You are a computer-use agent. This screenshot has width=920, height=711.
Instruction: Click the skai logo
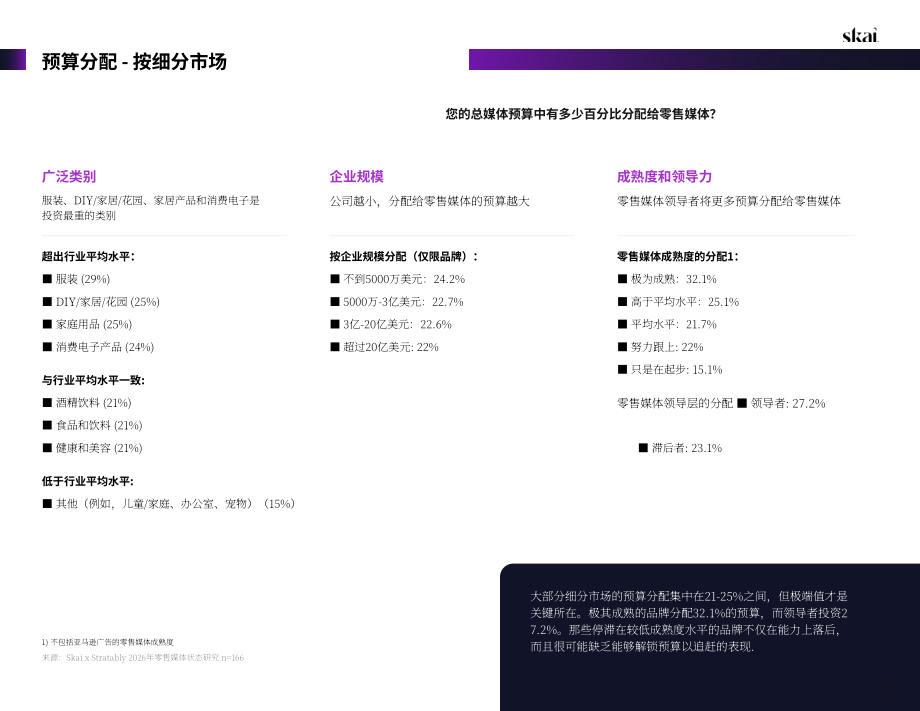pyautogui.click(x=860, y=35)
